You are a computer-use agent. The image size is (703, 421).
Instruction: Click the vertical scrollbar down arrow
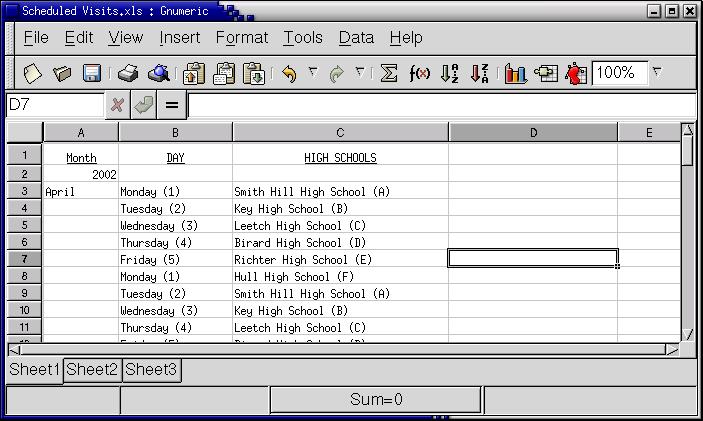pyautogui.click(x=688, y=334)
